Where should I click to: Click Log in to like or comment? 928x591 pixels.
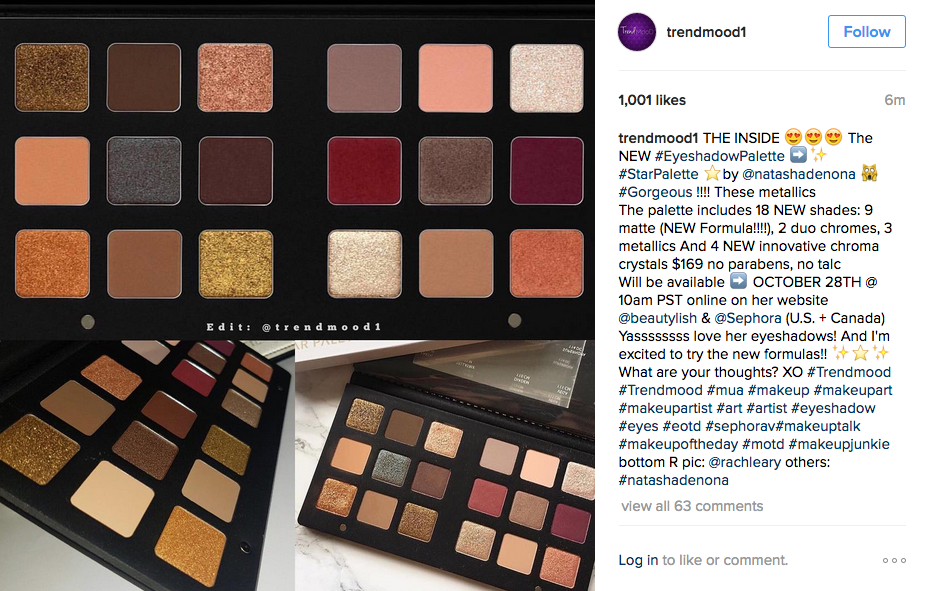click(x=638, y=560)
